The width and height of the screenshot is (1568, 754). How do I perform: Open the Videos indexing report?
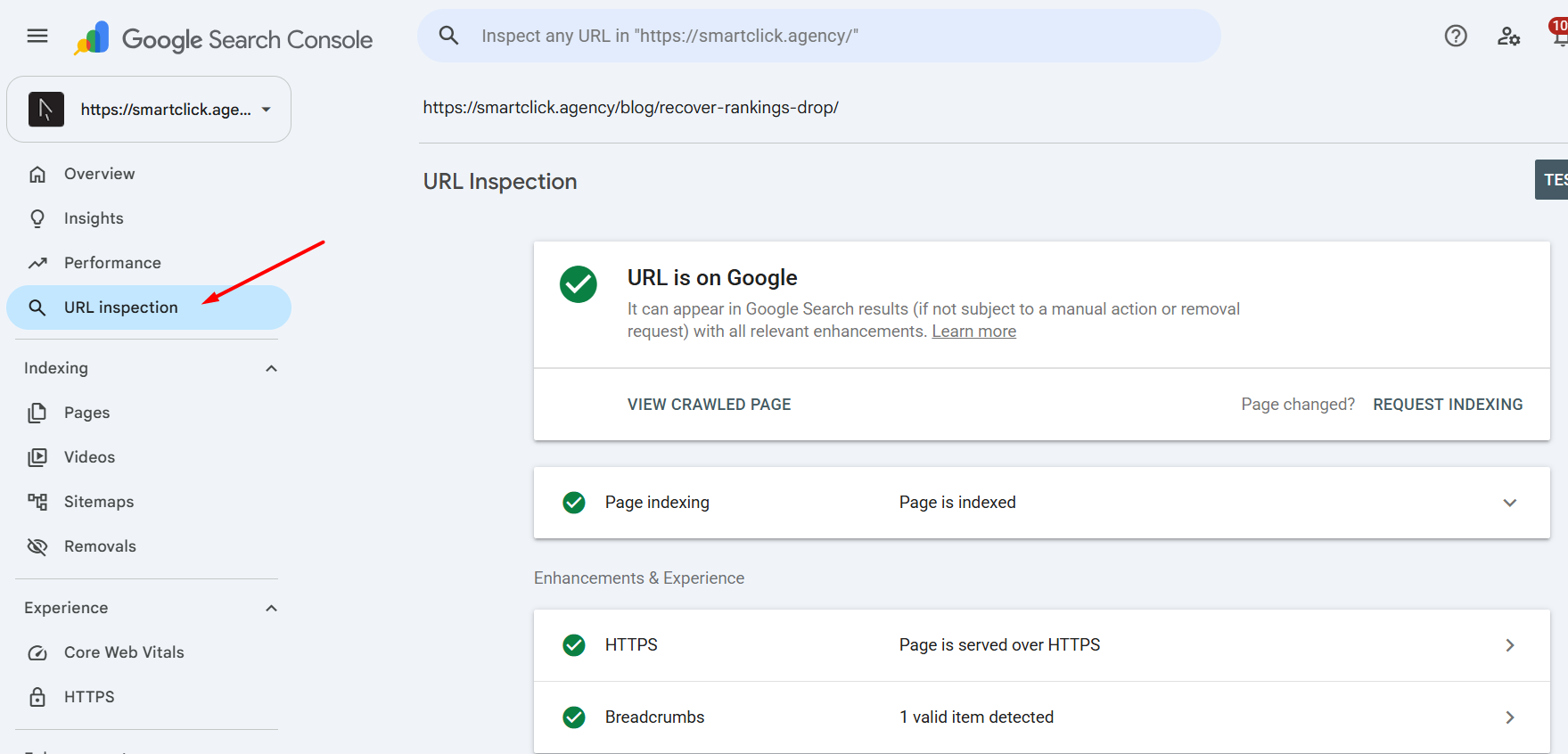pyautogui.click(x=149, y=457)
